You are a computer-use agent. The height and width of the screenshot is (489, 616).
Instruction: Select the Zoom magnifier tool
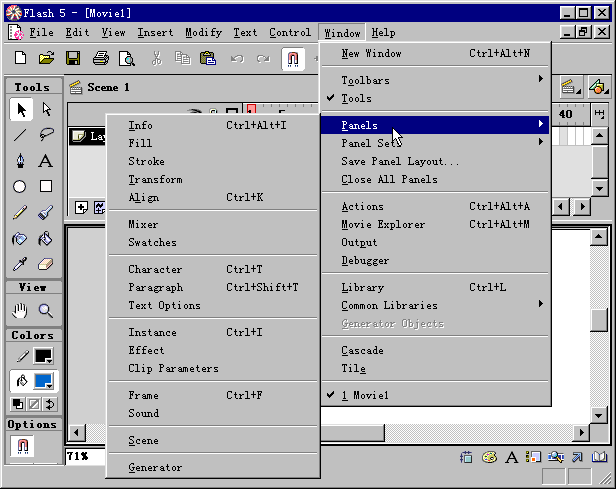tap(46, 311)
